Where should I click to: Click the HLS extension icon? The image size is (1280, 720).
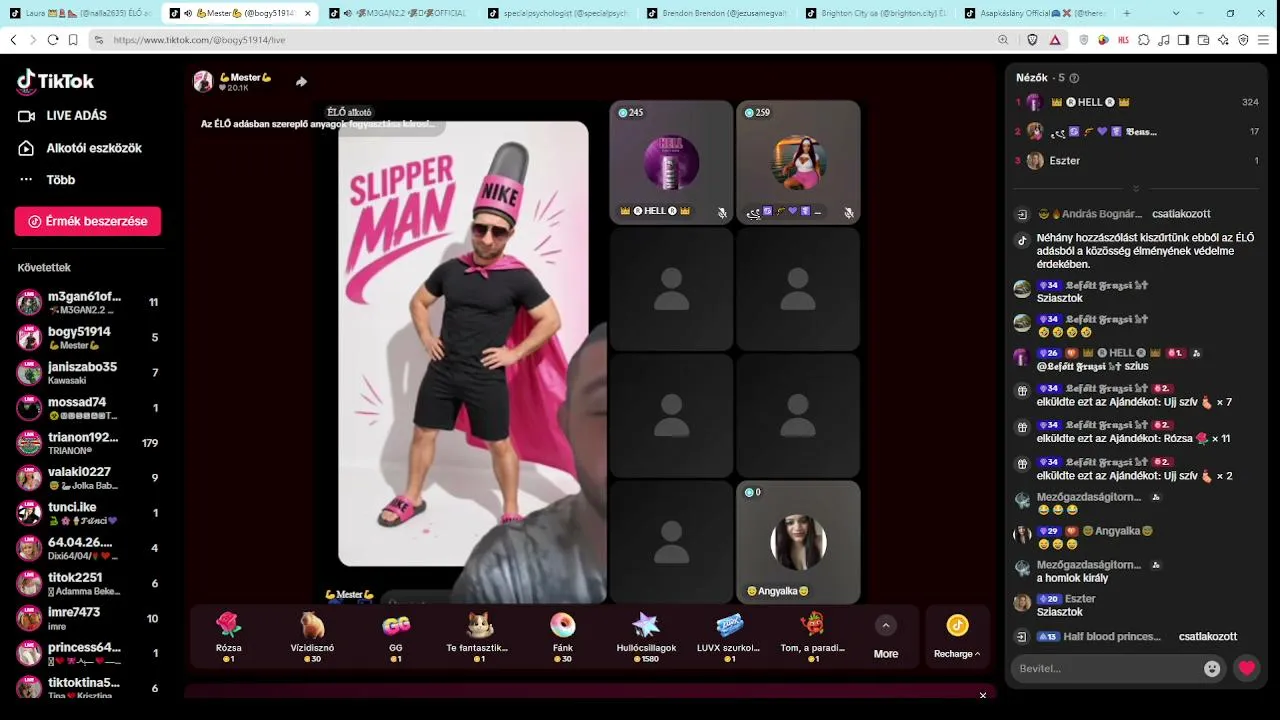[x=1124, y=40]
